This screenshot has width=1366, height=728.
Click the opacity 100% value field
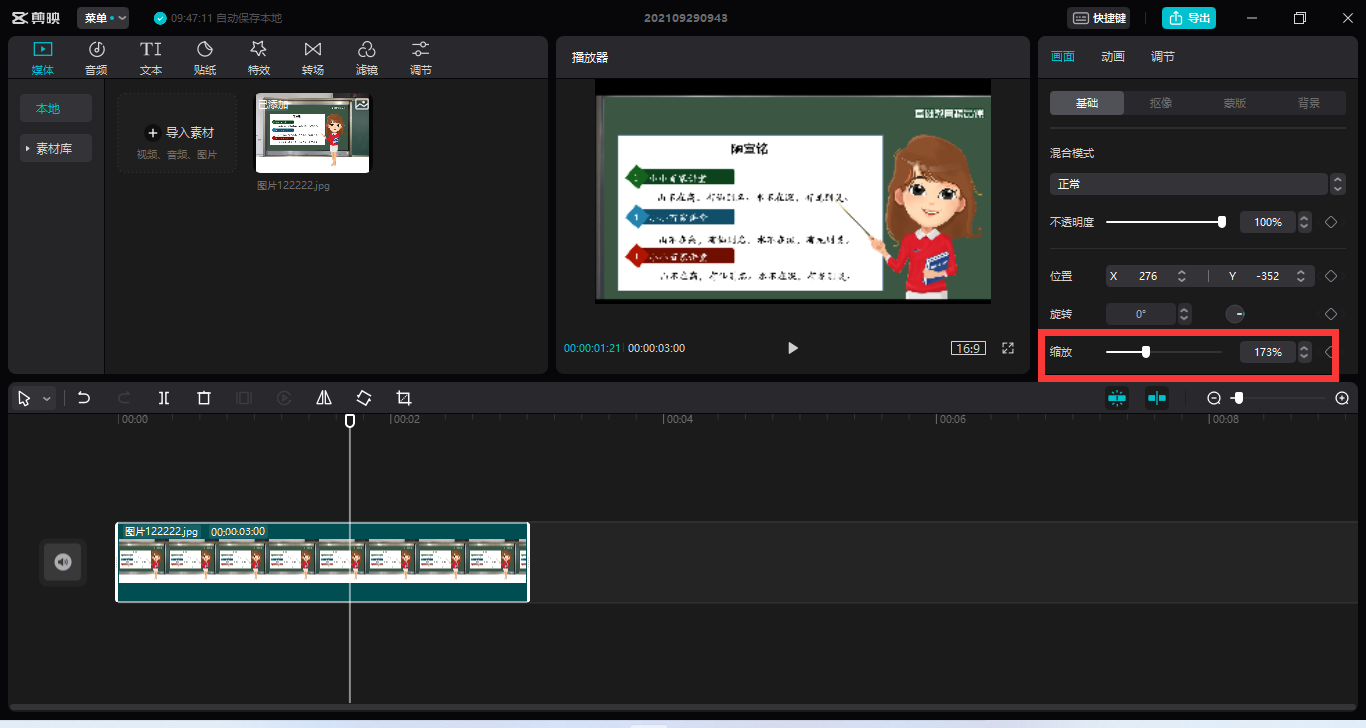(x=1268, y=222)
